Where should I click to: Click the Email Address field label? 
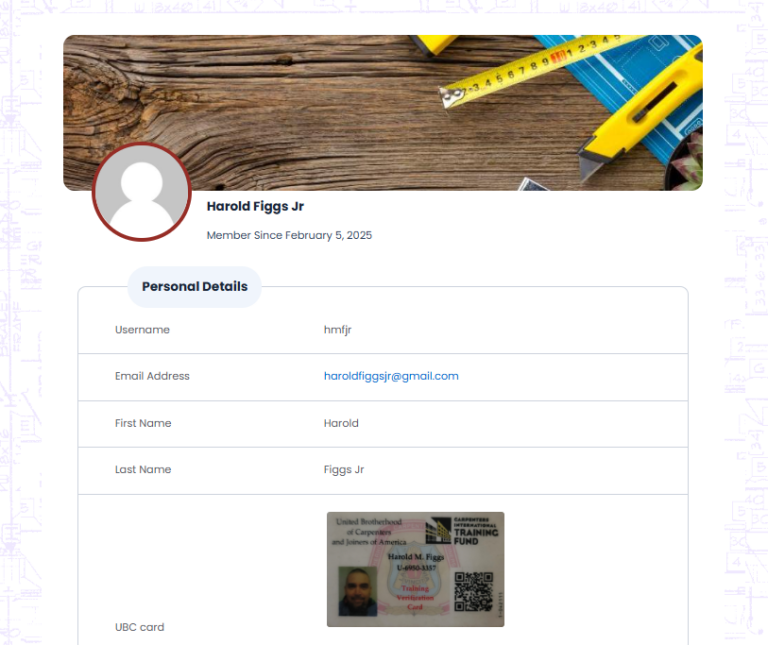pos(152,376)
